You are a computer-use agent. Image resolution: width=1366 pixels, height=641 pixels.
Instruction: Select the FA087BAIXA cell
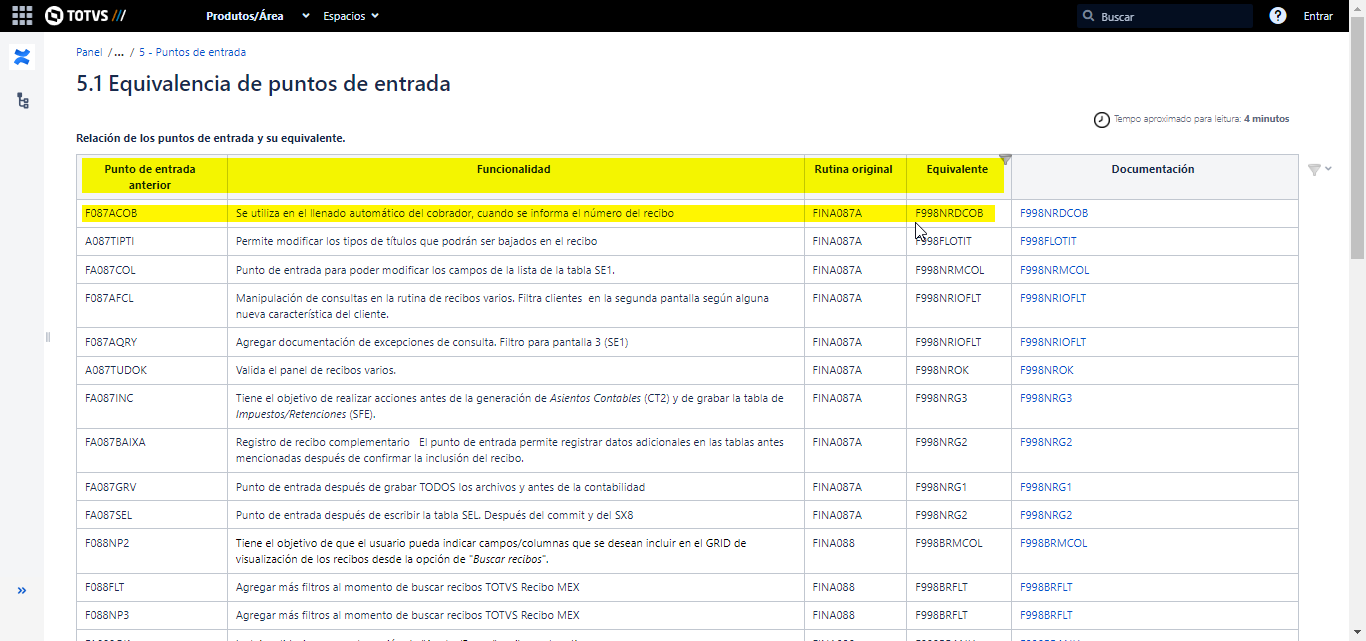(152, 450)
